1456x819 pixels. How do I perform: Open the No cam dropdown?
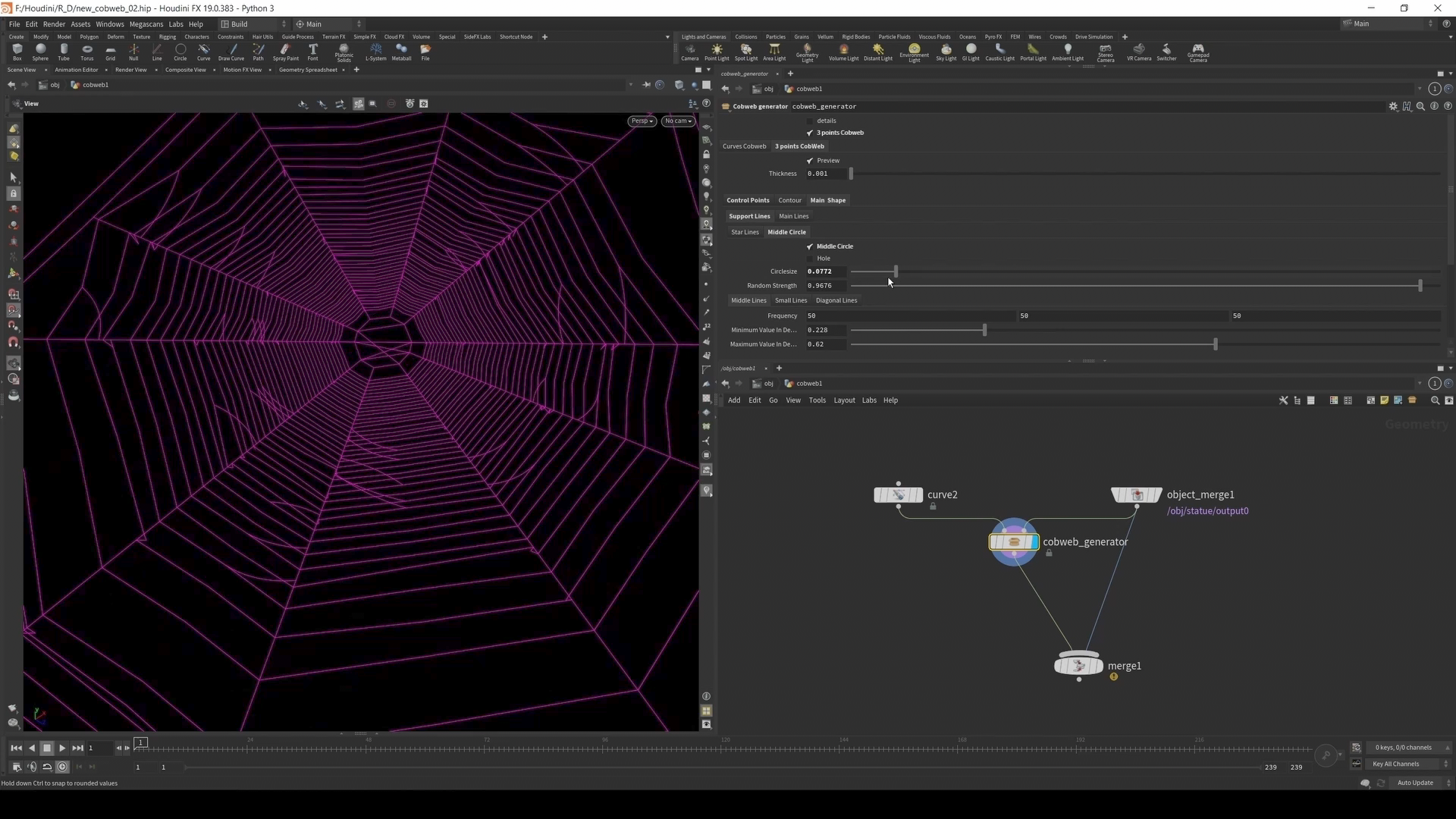[x=676, y=121]
